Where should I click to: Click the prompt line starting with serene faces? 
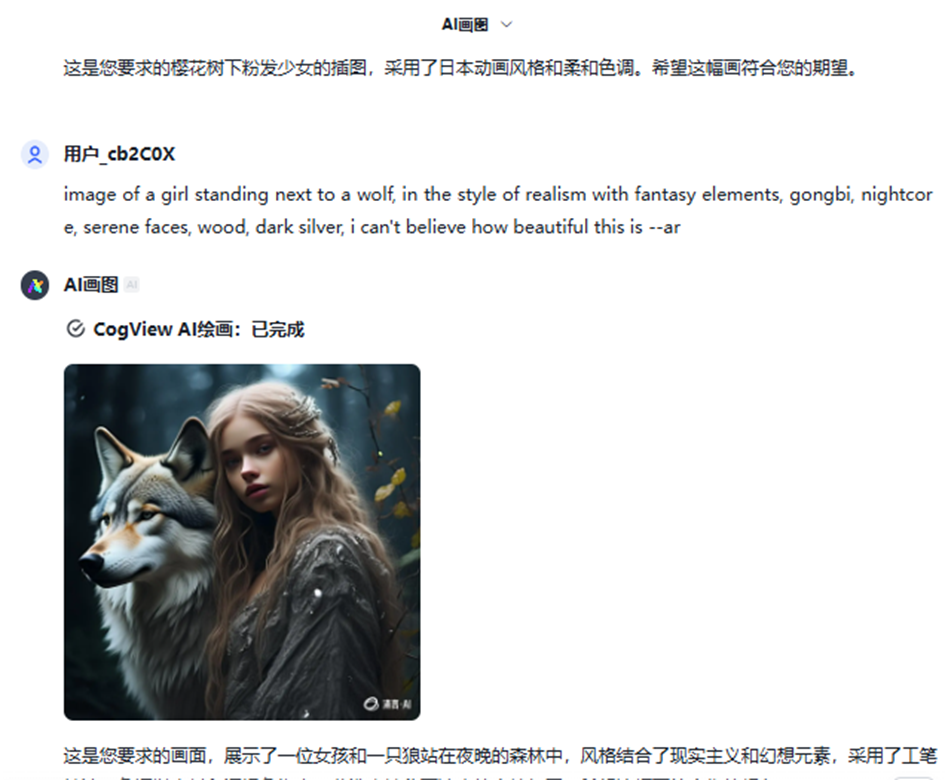(372, 227)
